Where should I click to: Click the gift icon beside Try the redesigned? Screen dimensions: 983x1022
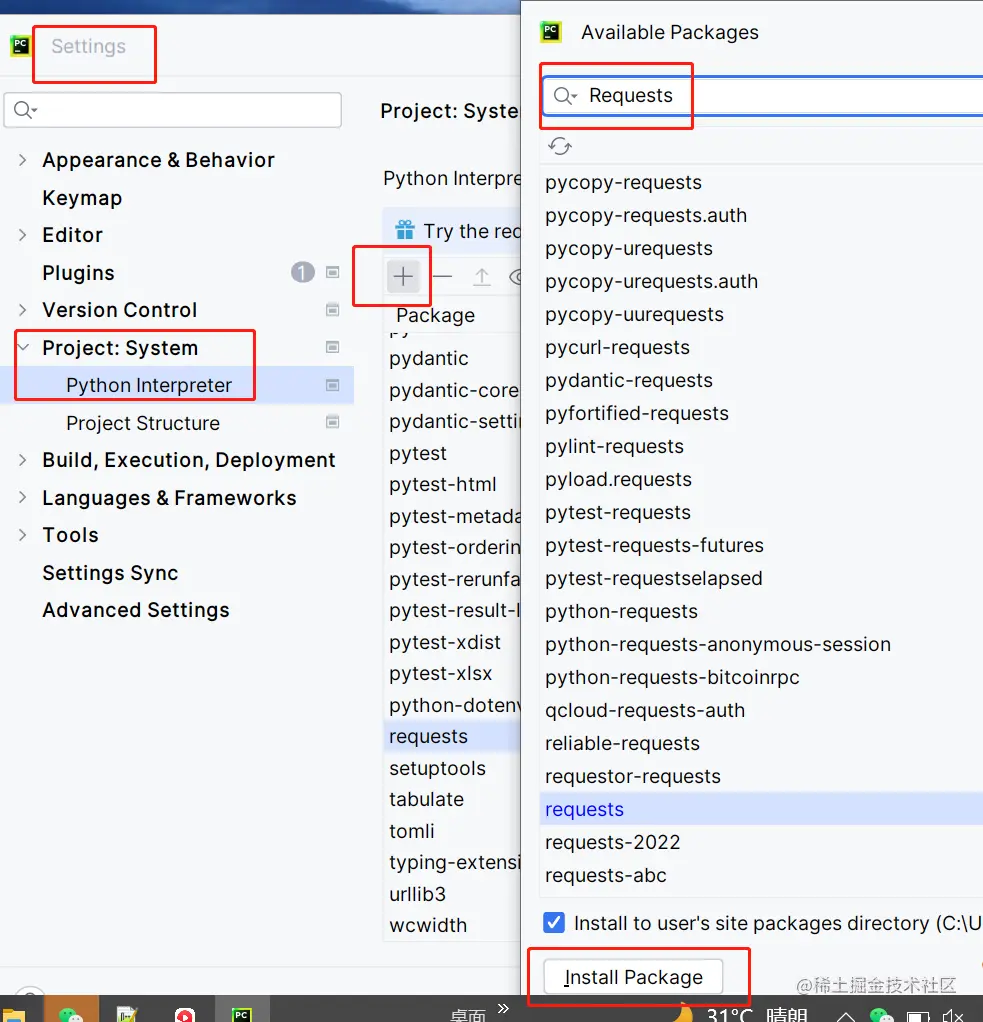[405, 230]
